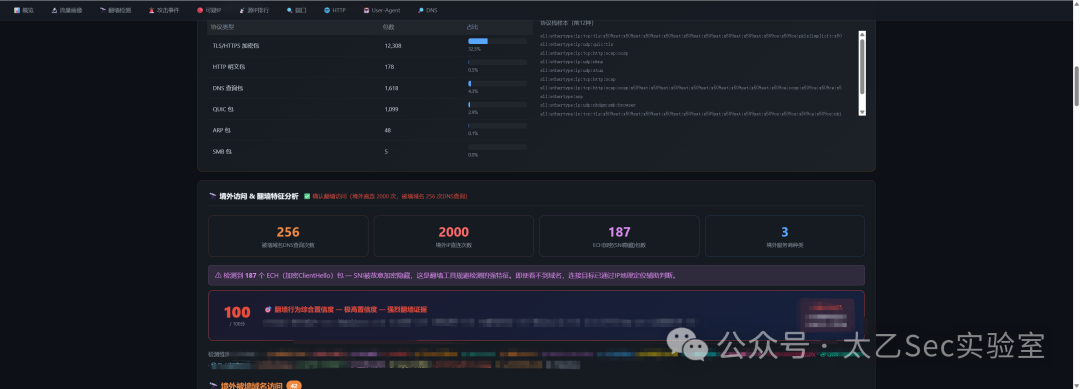
Task: Select the User-Agent tab
Action: (x=382, y=10)
